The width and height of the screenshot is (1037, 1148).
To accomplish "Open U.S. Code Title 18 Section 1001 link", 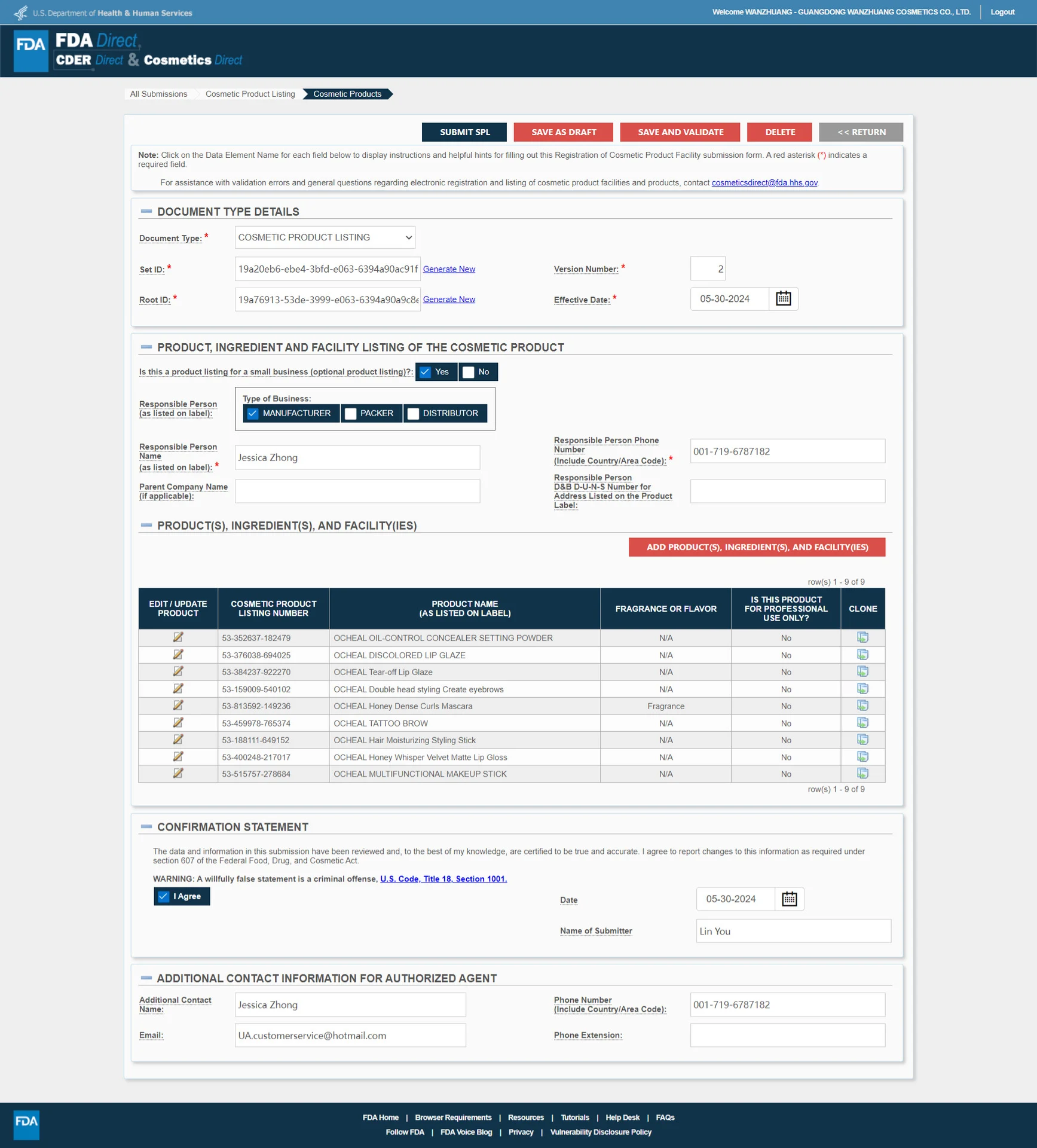I will (x=443, y=879).
